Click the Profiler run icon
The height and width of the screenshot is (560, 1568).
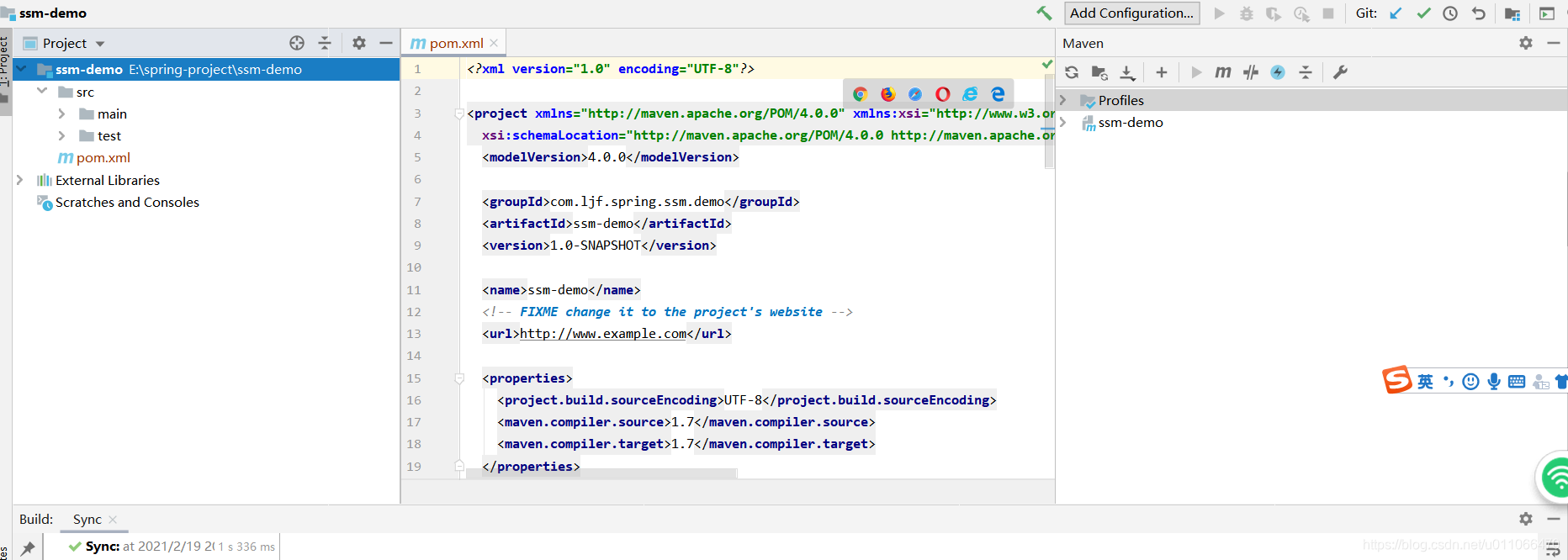coord(1301,13)
